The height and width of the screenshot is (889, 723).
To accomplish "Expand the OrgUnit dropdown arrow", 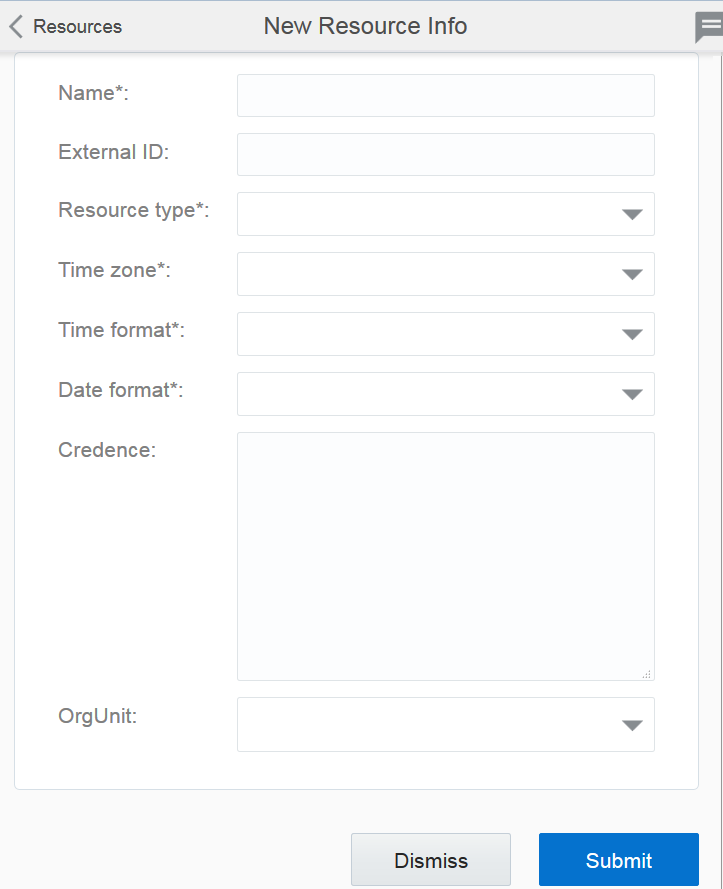I will point(631,725).
